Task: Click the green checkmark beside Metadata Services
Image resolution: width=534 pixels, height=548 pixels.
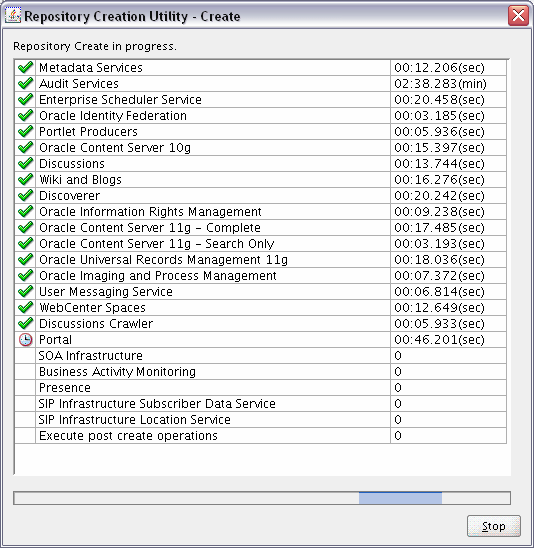Action: pos(26,67)
